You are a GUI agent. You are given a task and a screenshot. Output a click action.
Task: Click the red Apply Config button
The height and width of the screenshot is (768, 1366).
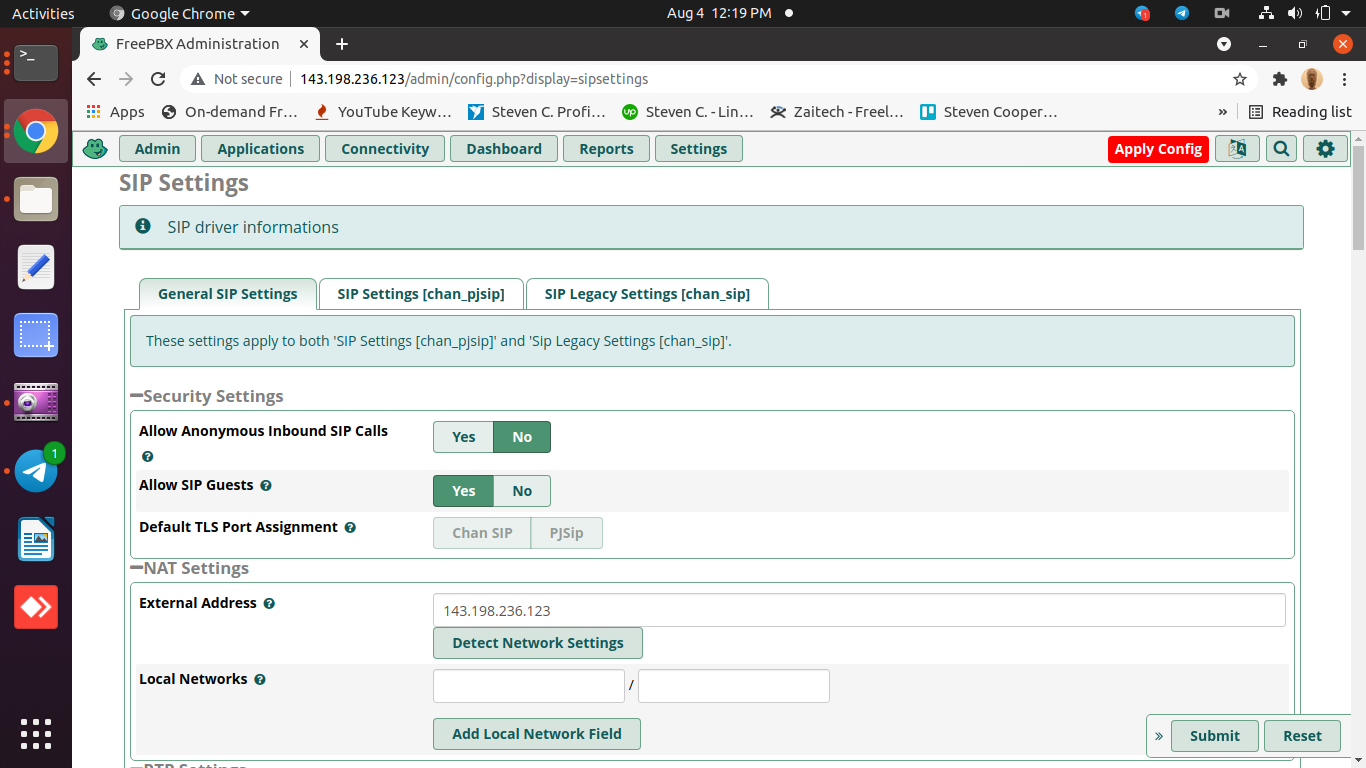click(x=1158, y=149)
